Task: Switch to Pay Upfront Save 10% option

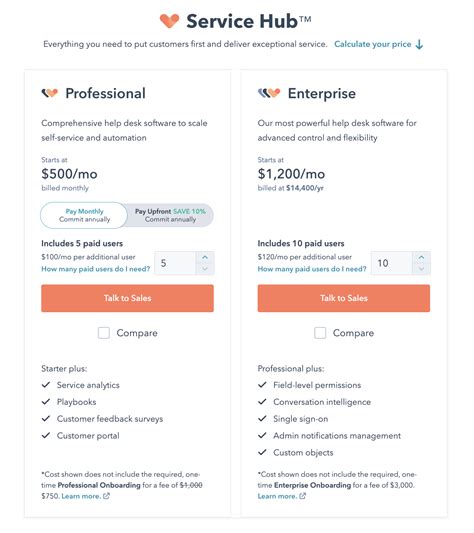Action: pos(170,215)
